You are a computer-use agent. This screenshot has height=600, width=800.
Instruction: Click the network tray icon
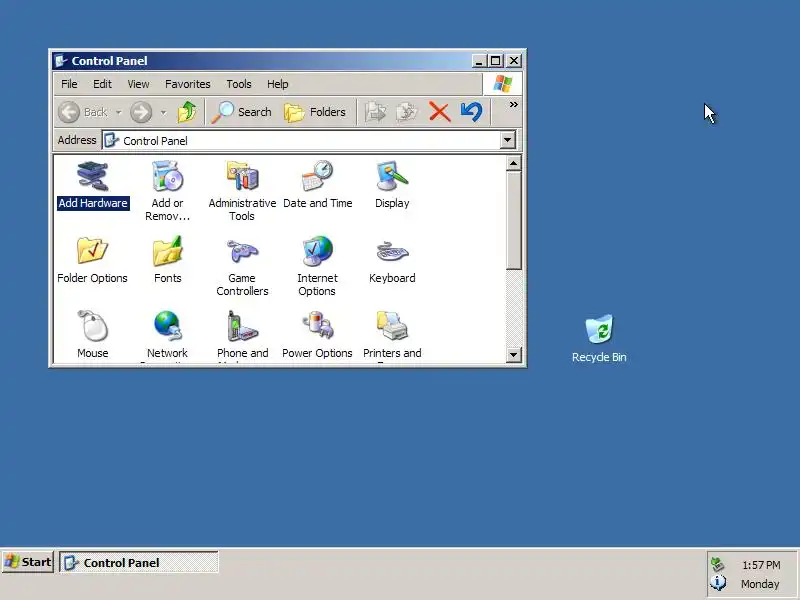coord(718,564)
